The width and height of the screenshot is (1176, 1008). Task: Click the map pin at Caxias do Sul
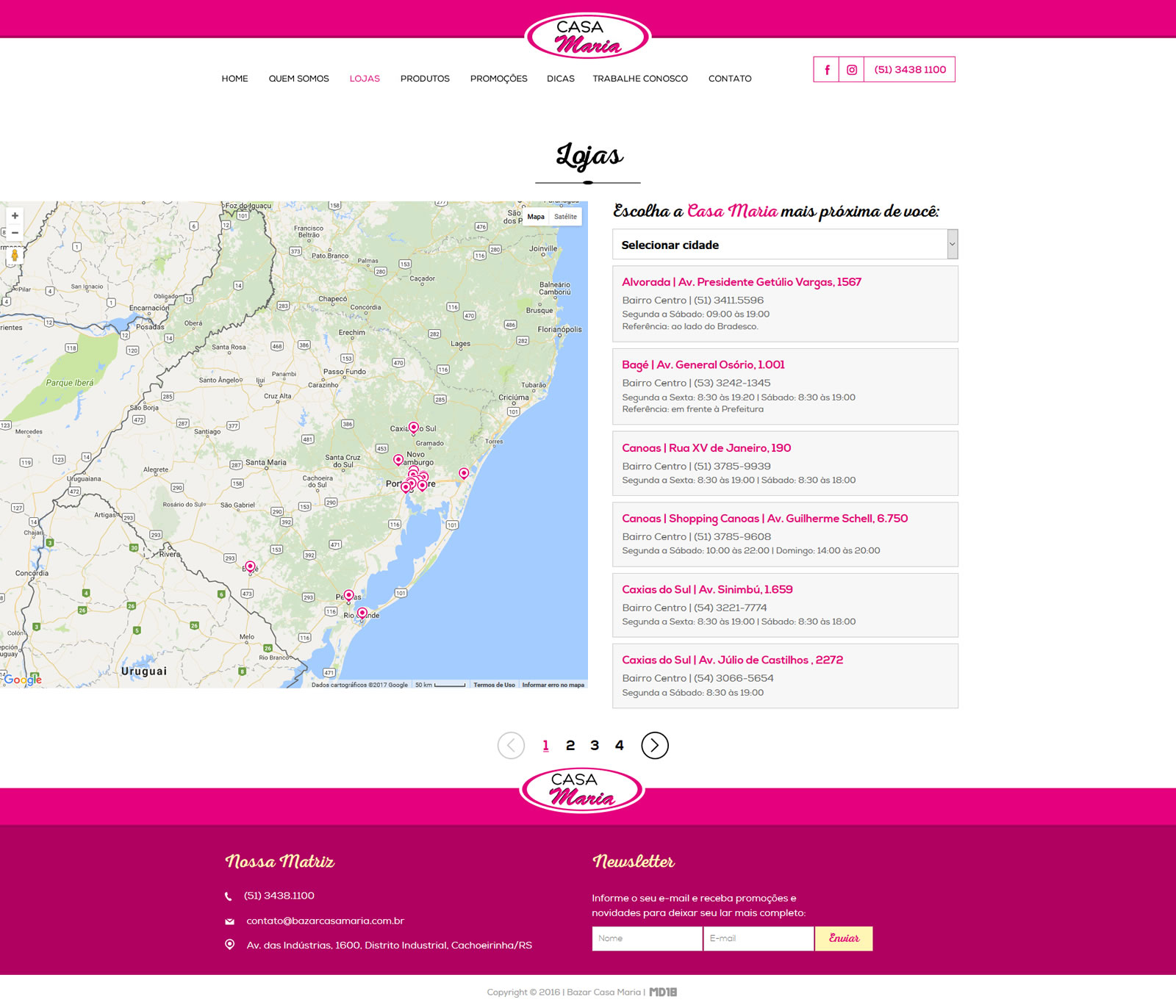tap(414, 428)
